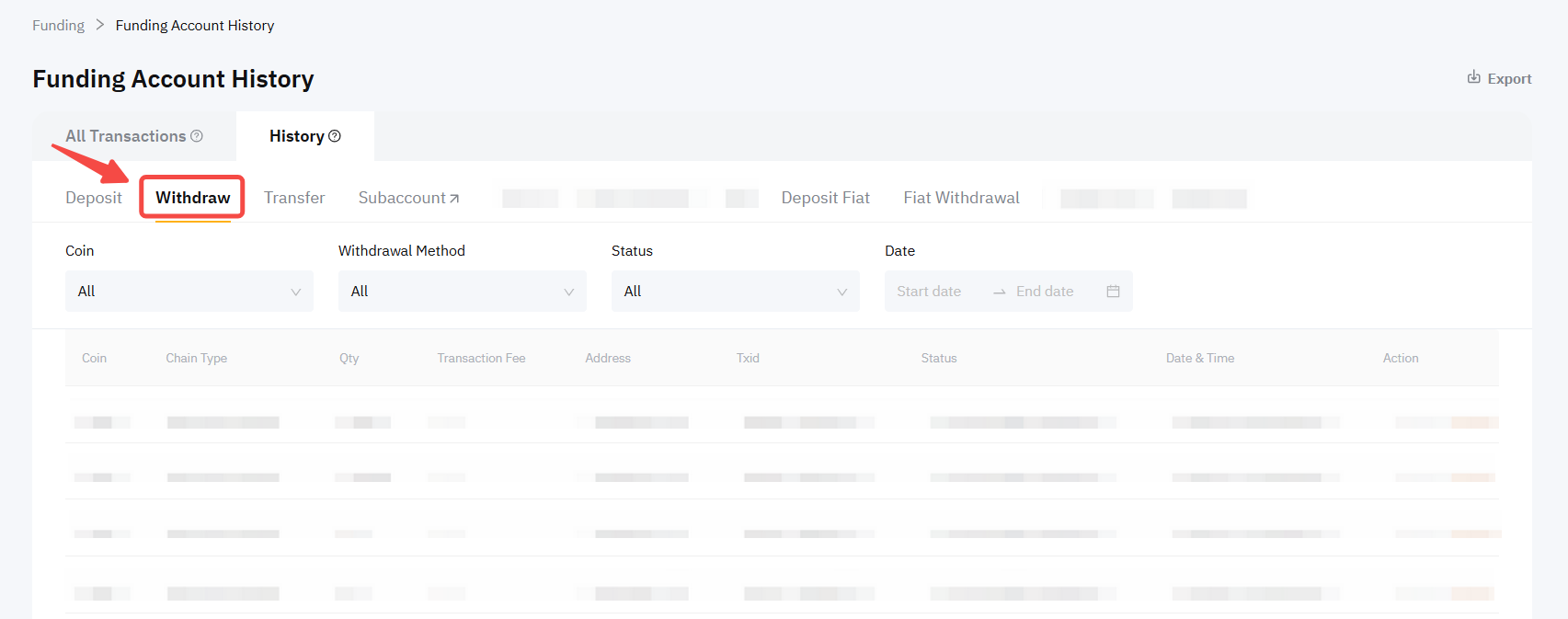Open the Status filter dropdown
Screen dimensions: 1568x619
click(735, 292)
